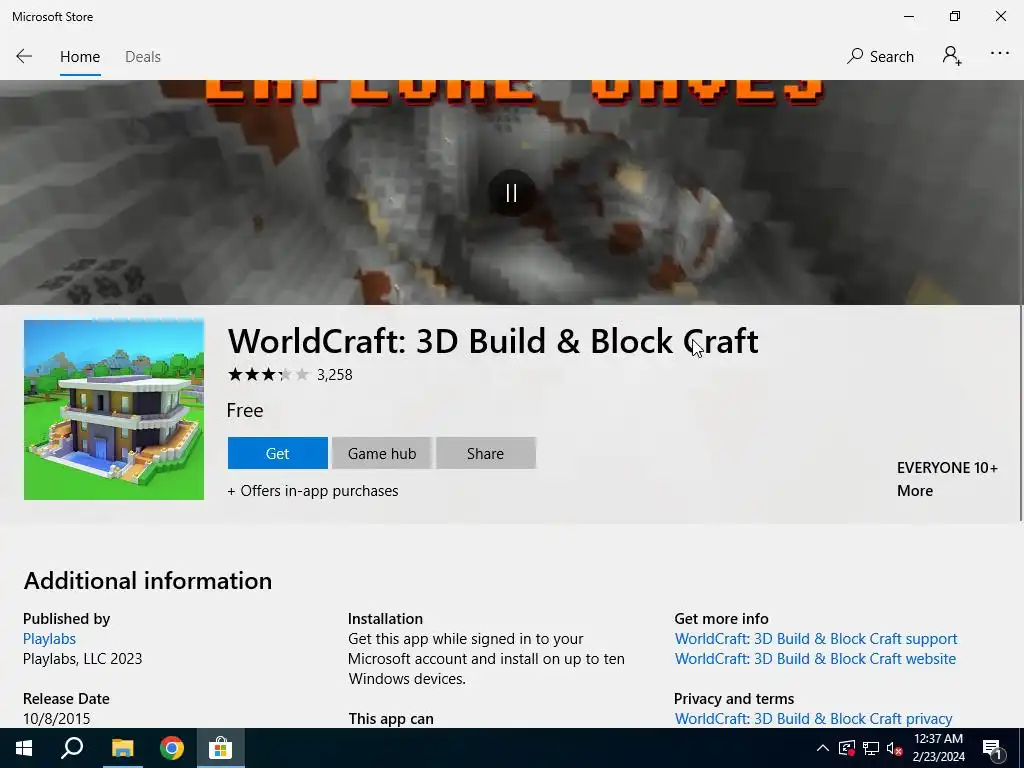Click the Additional information heading
The image size is (1024, 768).
[x=148, y=581]
